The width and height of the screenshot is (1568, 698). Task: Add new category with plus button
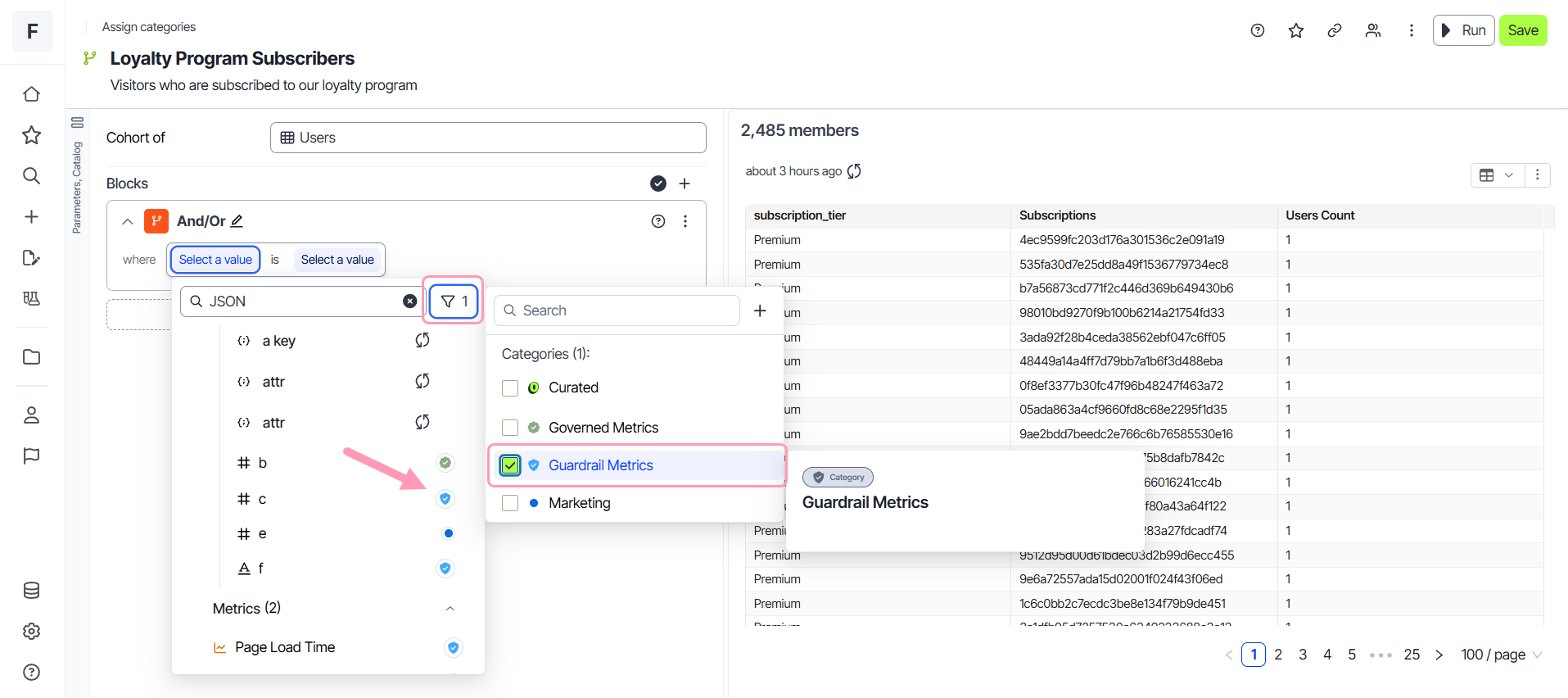coord(760,310)
